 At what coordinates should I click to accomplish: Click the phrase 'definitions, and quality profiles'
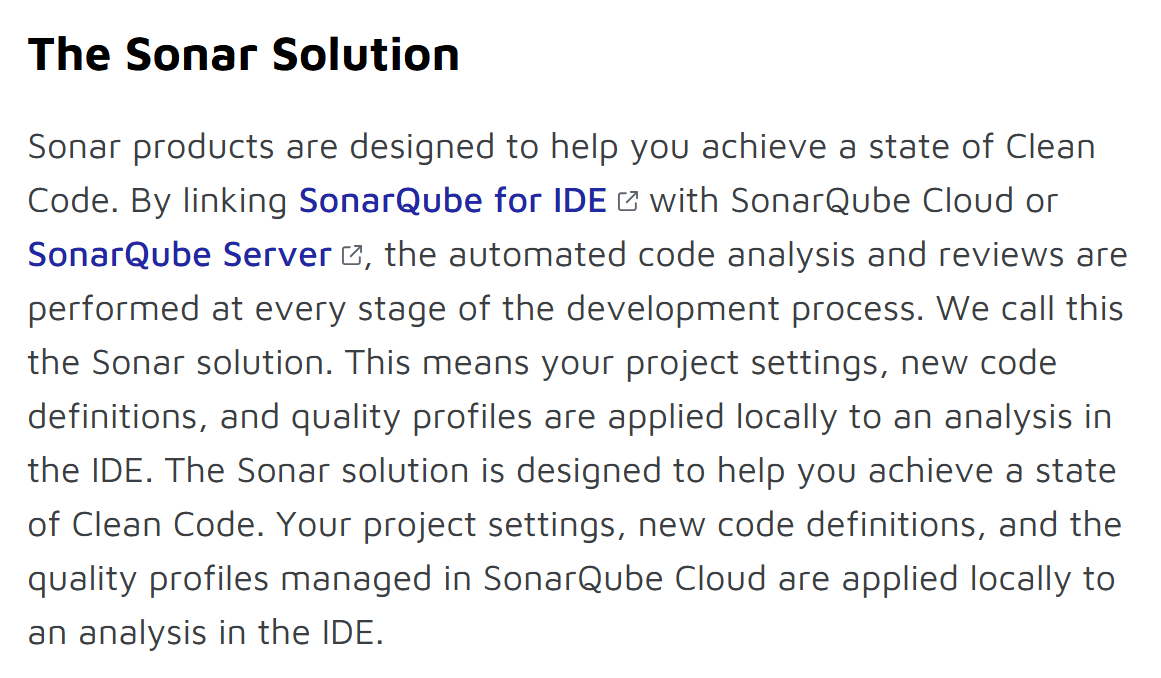click(280, 417)
